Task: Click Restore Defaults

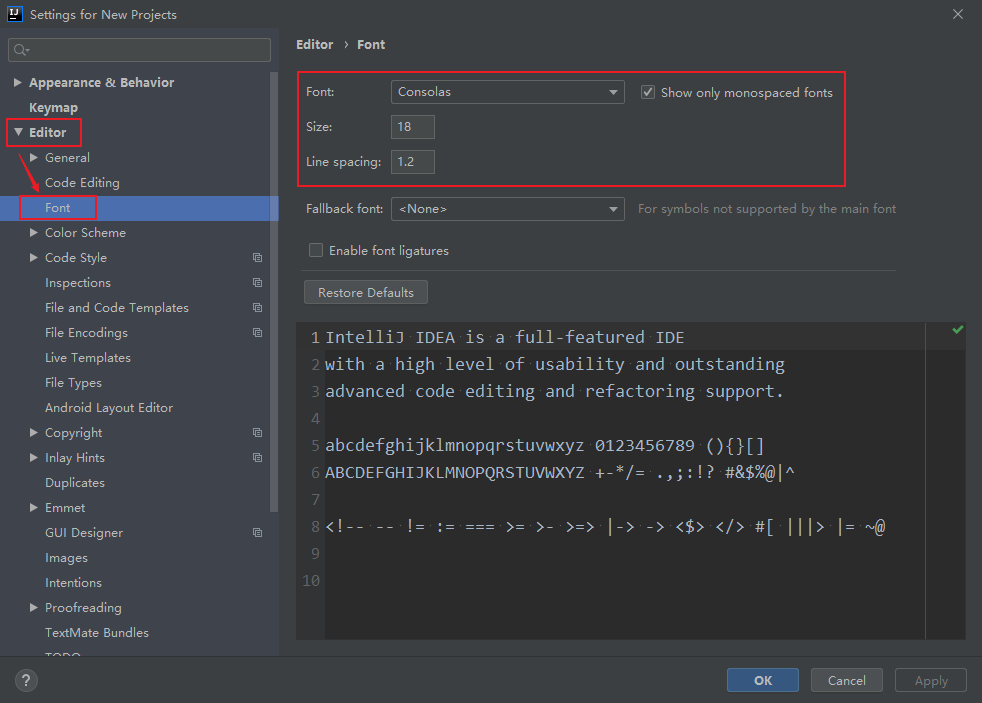Action: coord(365,292)
